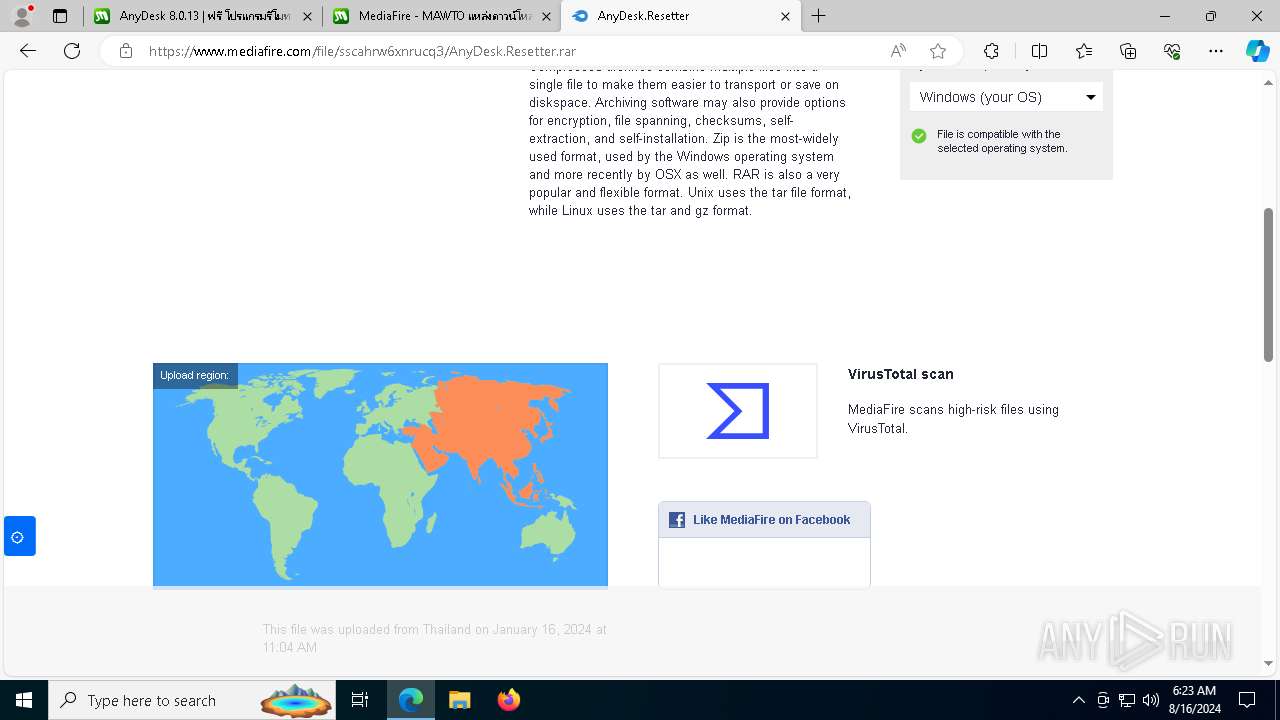1280x720 pixels.
Task: Click the network tray icon
Action: tap(1127, 700)
